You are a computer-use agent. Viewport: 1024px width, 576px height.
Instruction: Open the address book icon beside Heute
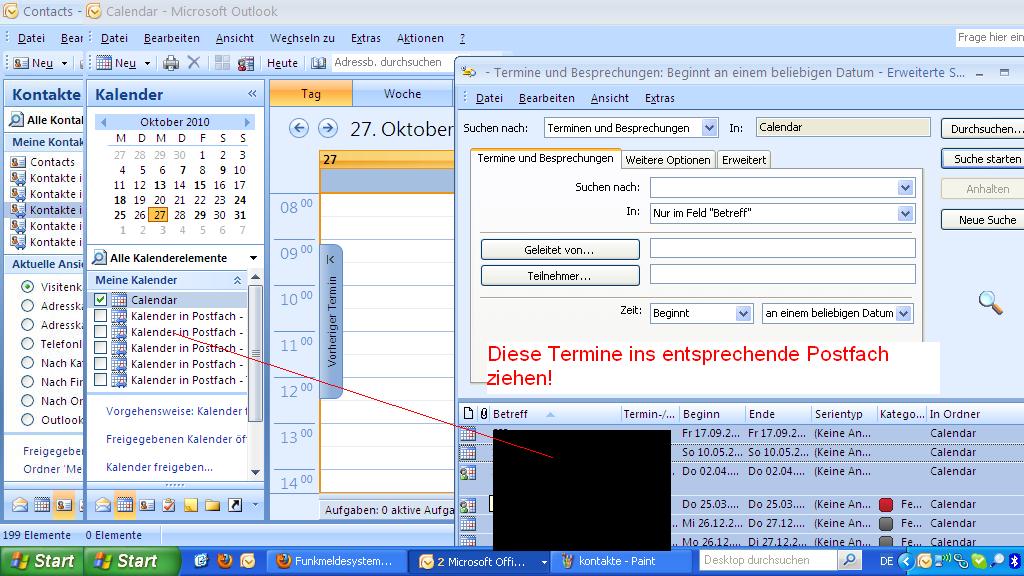tap(318, 63)
